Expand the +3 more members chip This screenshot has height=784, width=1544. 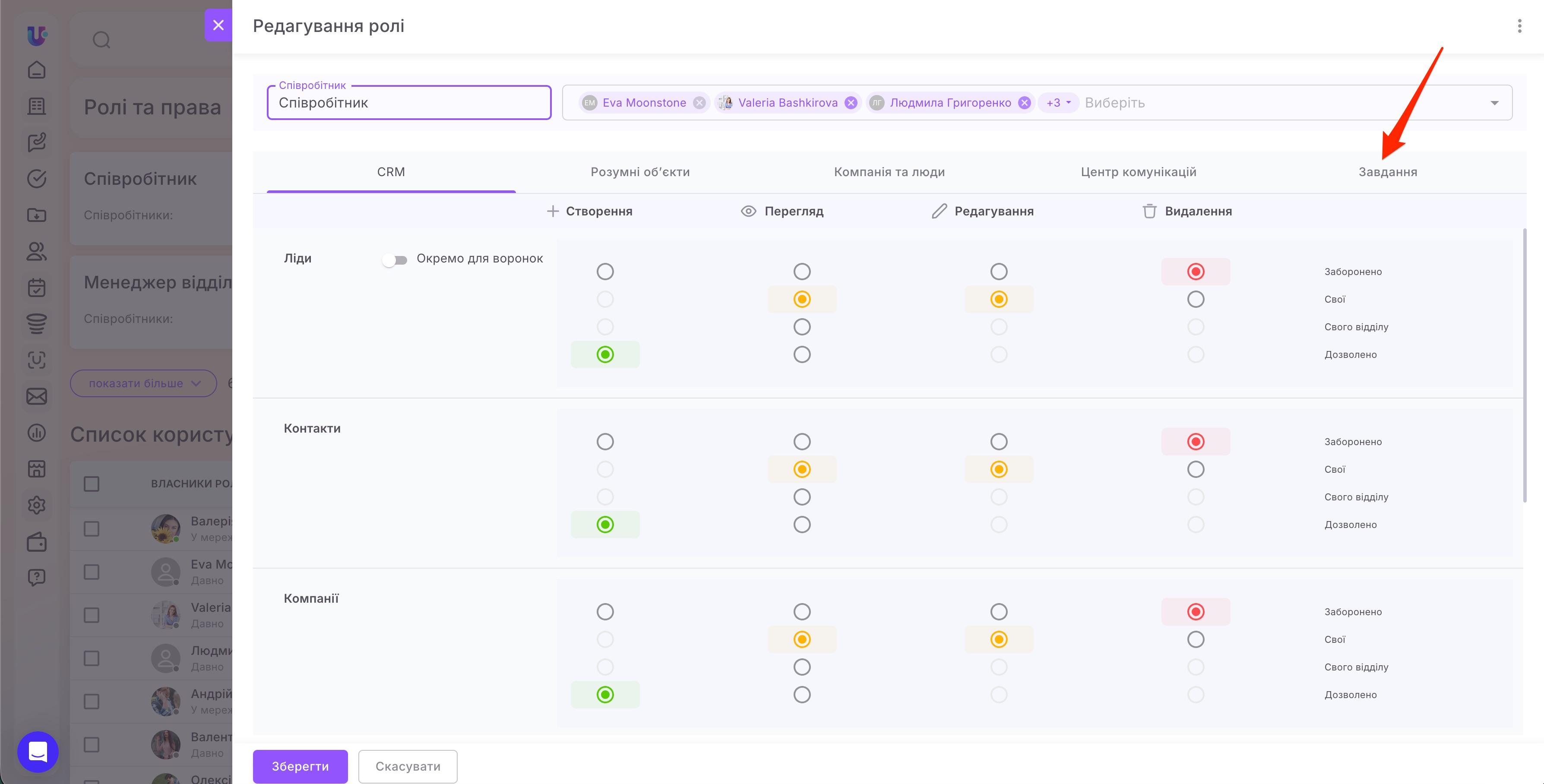[x=1058, y=102]
